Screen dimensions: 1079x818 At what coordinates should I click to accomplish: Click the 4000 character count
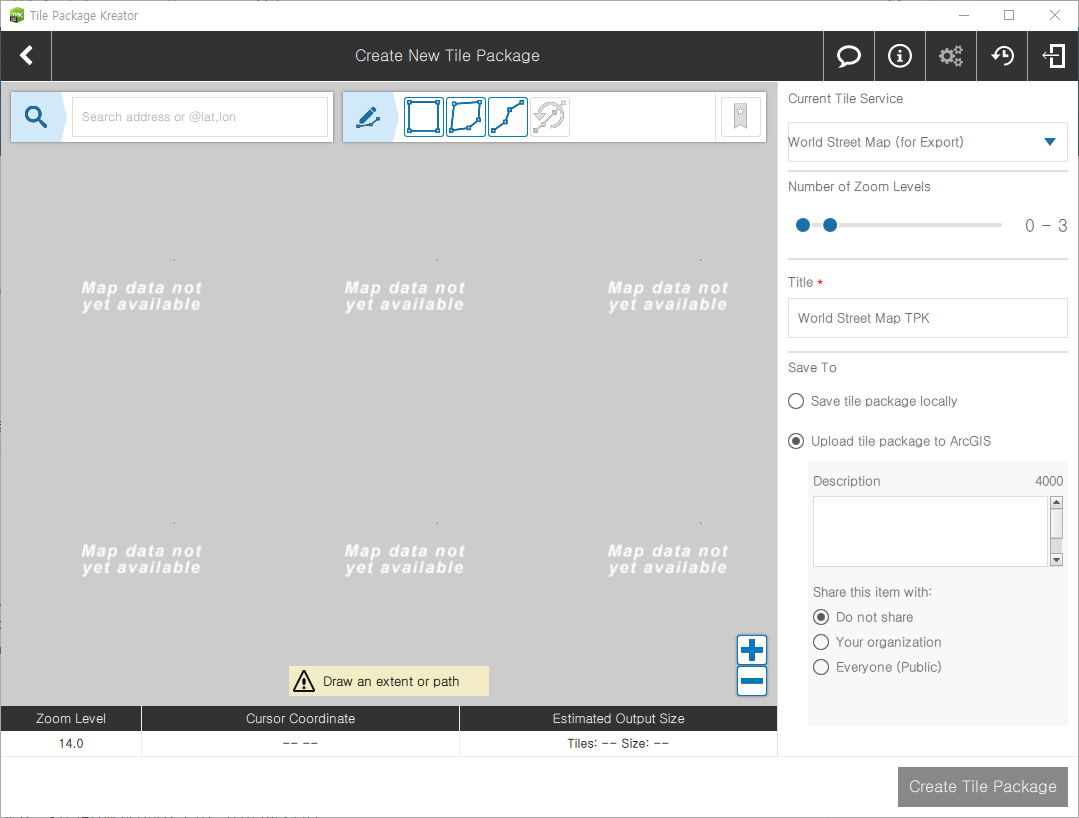click(x=1049, y=482)
